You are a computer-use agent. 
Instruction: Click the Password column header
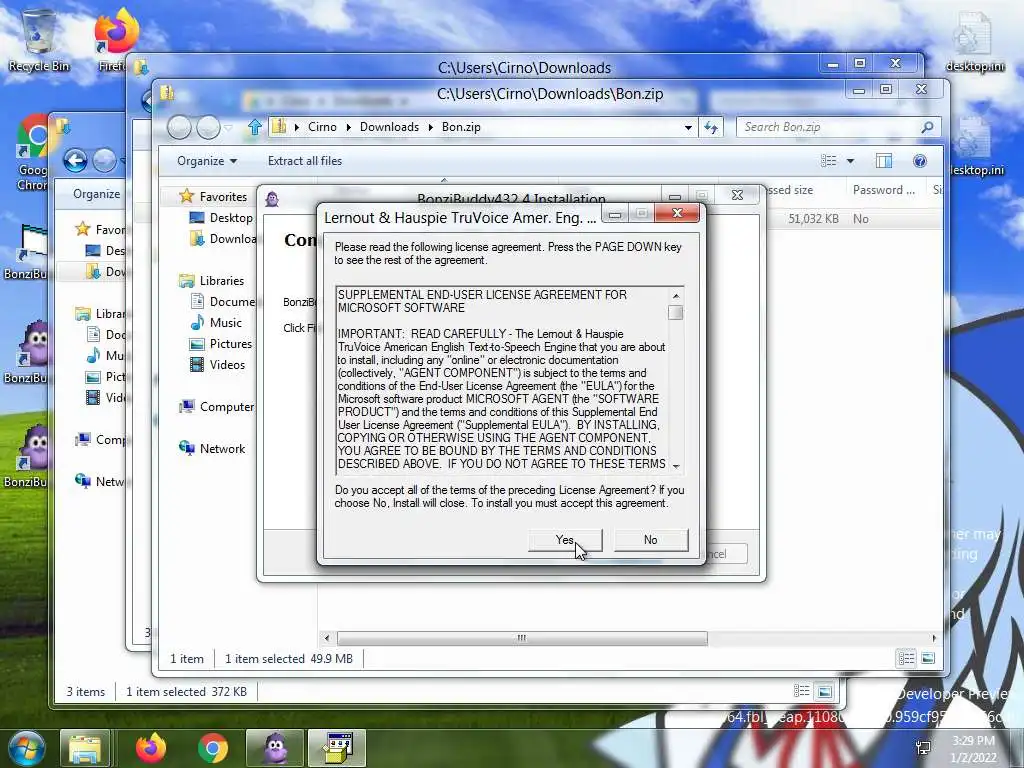click(884, 190)
